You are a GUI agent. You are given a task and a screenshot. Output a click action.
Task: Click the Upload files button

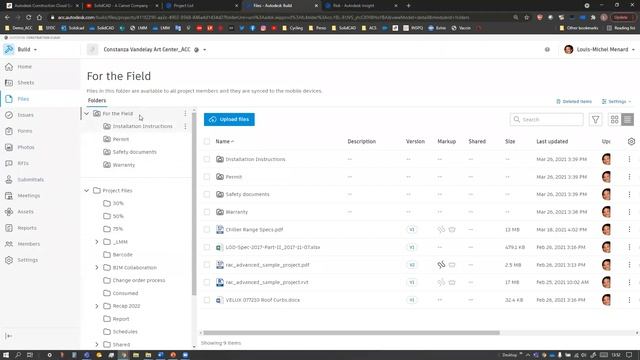(x=229, y=120)
